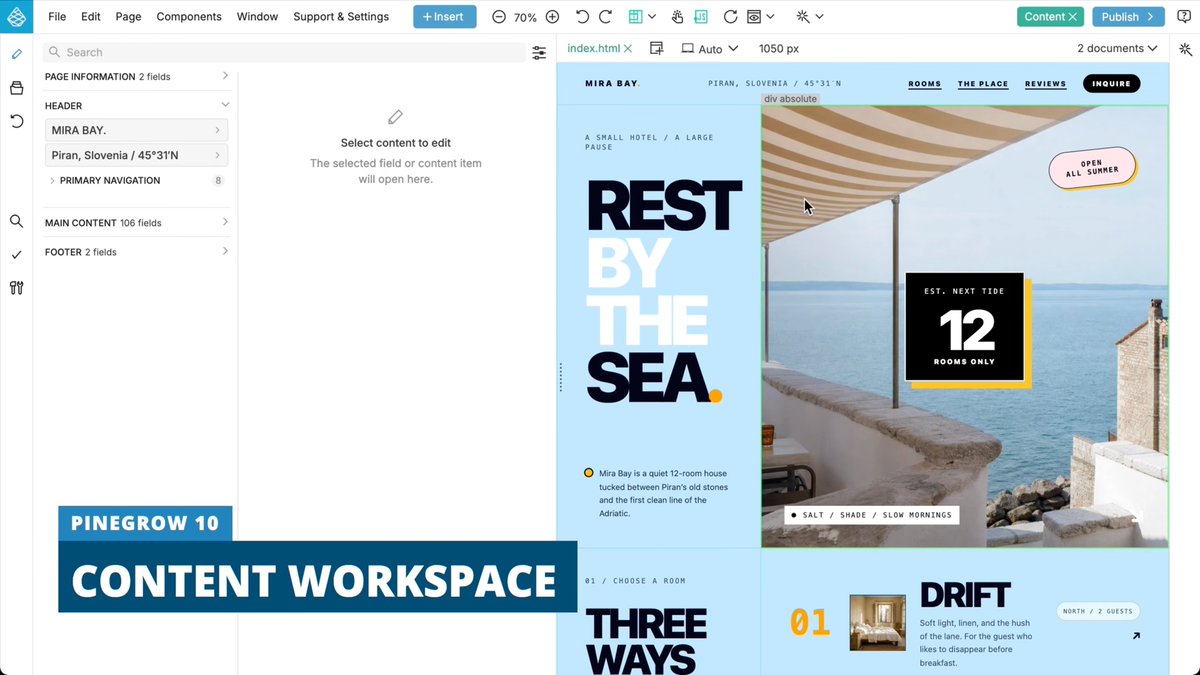Zoom out with the minus circle icon
The height and width of the screenshot is (675, 1200).
click(x=499, y=17)
